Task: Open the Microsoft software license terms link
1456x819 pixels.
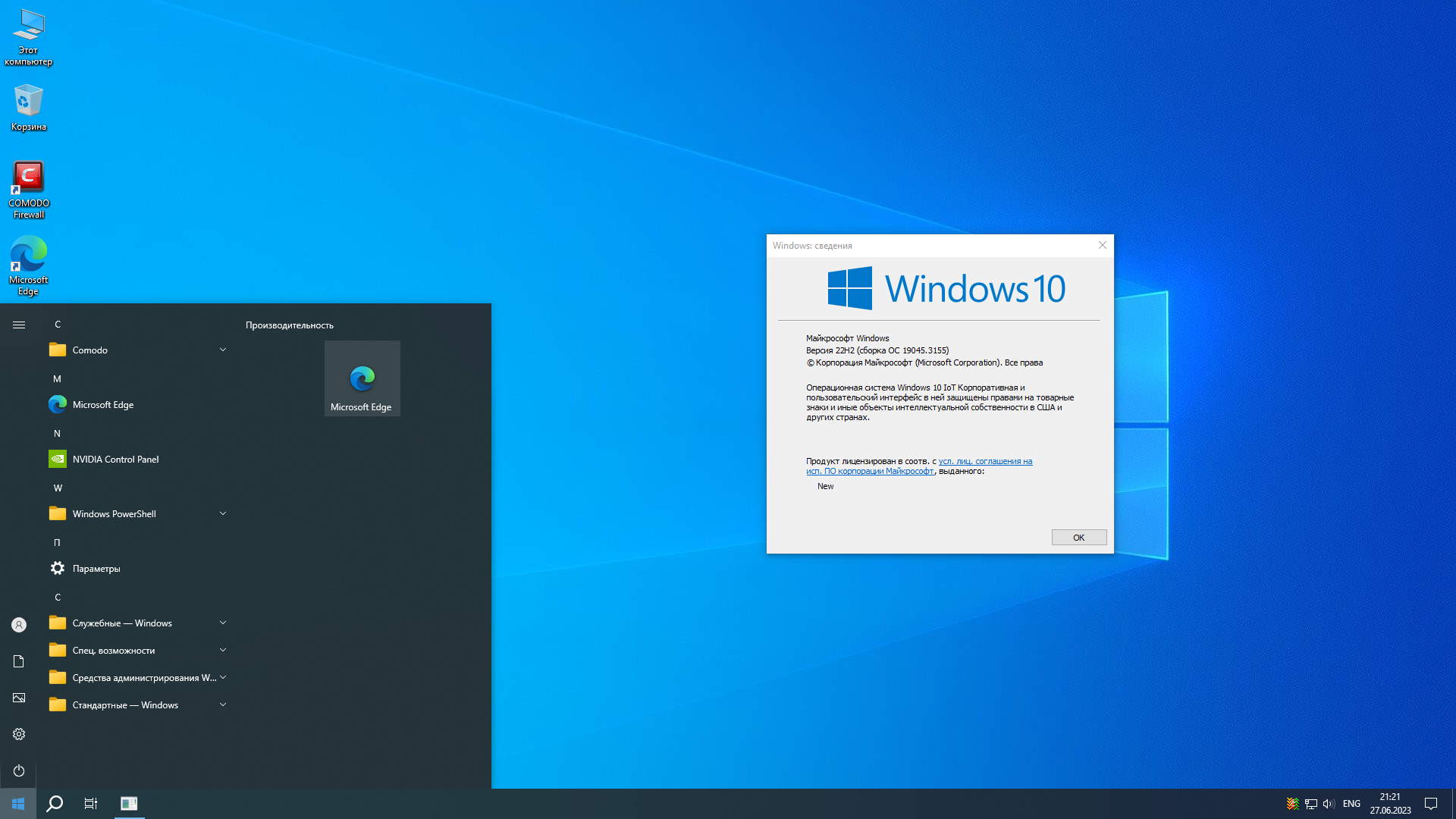Action: pyautogui.click(x=984, y=461)
